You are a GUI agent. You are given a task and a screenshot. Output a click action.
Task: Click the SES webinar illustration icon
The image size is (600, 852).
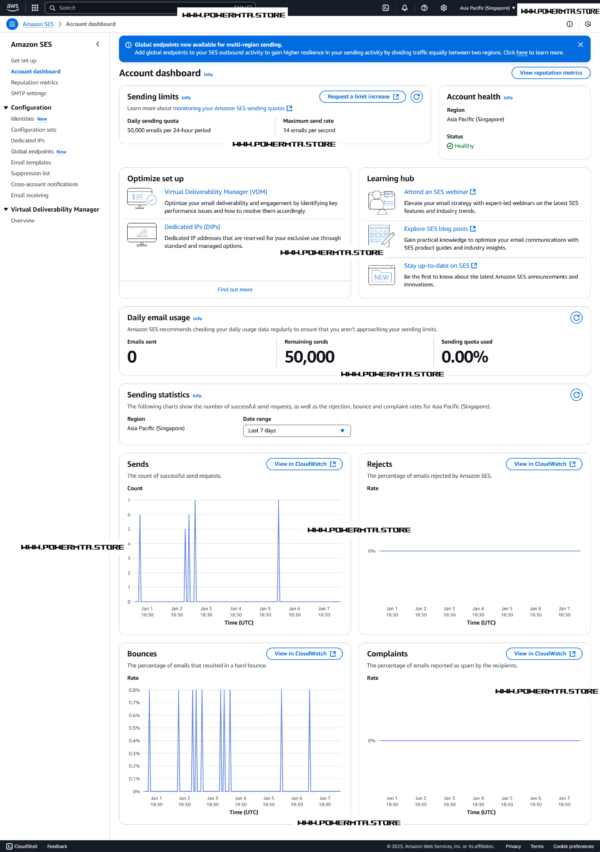pyautogui.click(x=381, y=202)
